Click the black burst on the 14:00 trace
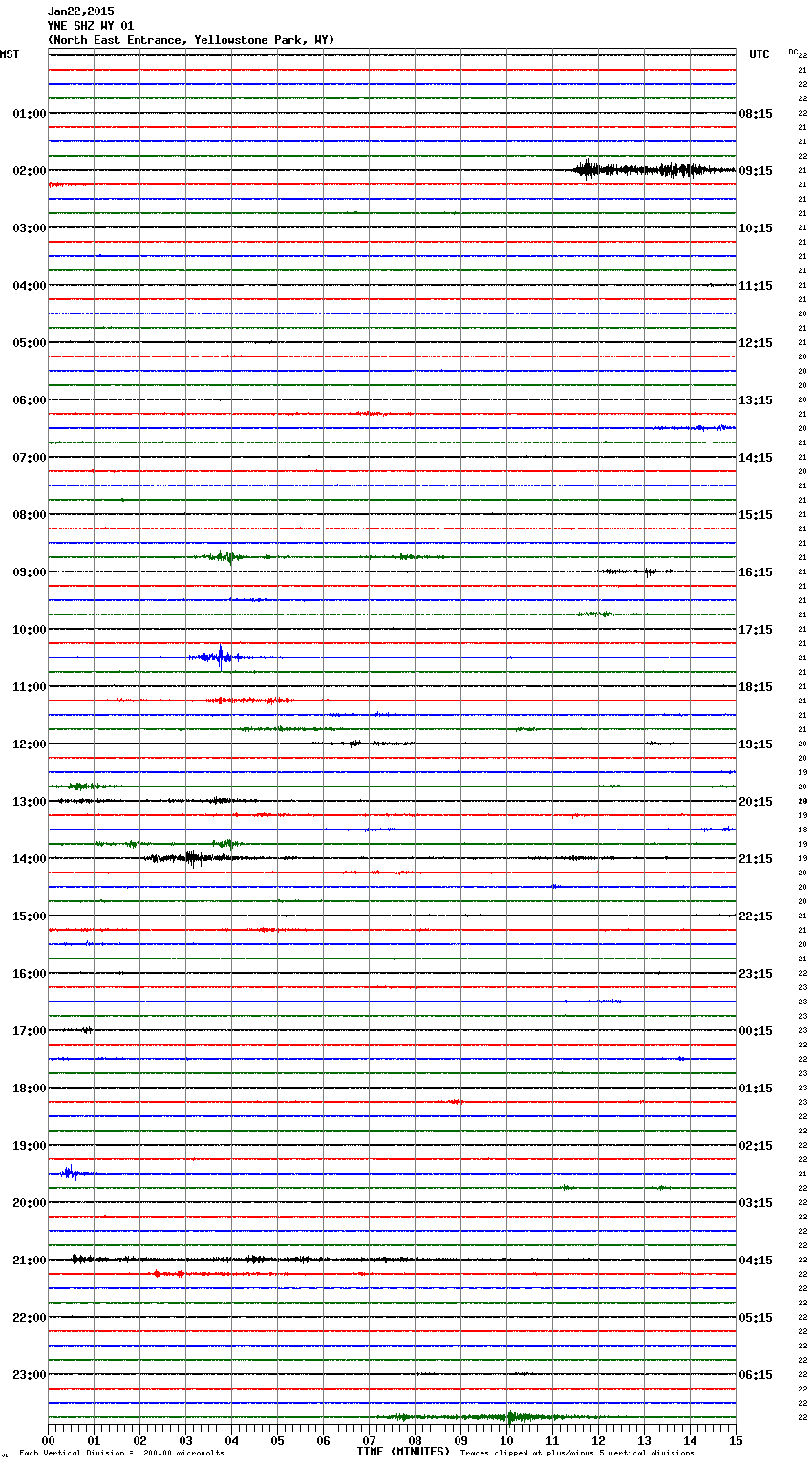 [191, 858]
